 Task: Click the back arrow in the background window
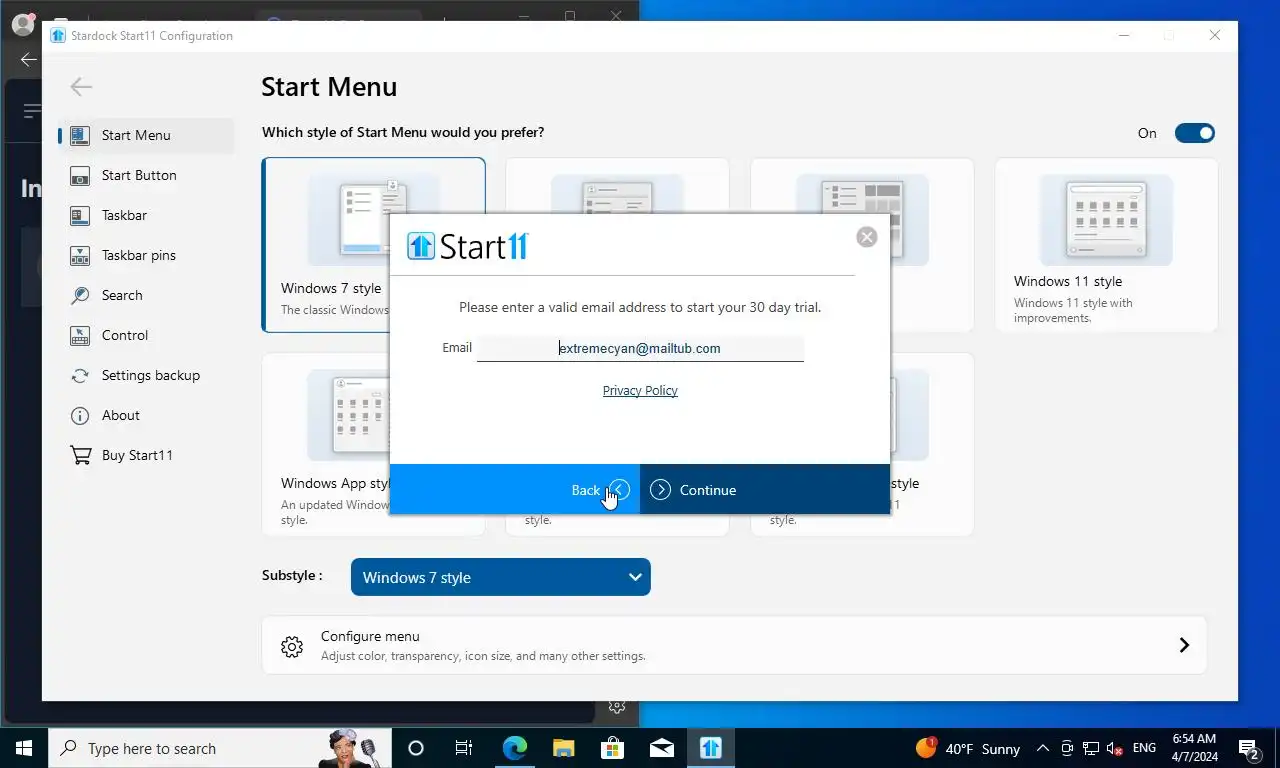tap(28, 59)
